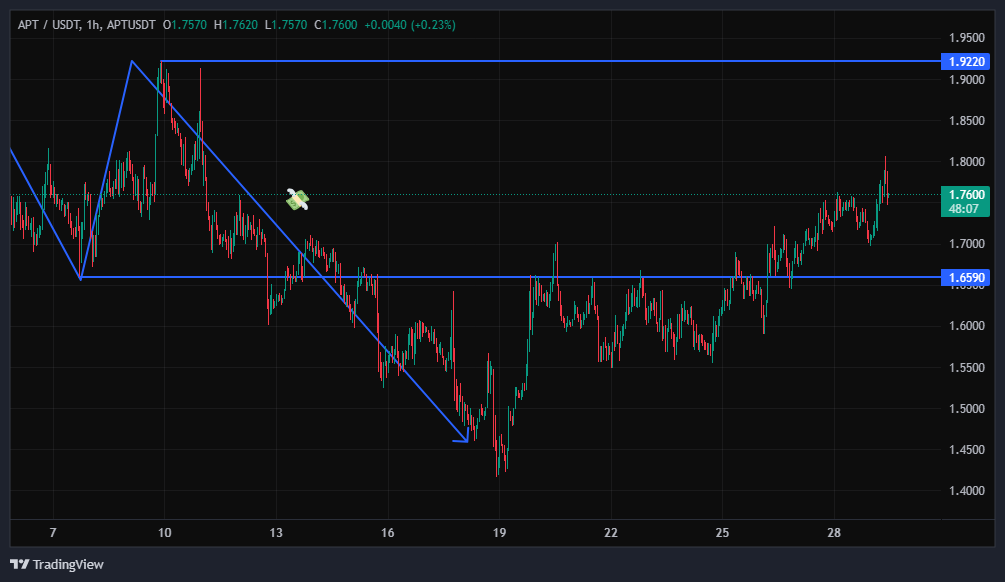
Task: Click the flying money emoji sticker
Action: tap(297, 199)
